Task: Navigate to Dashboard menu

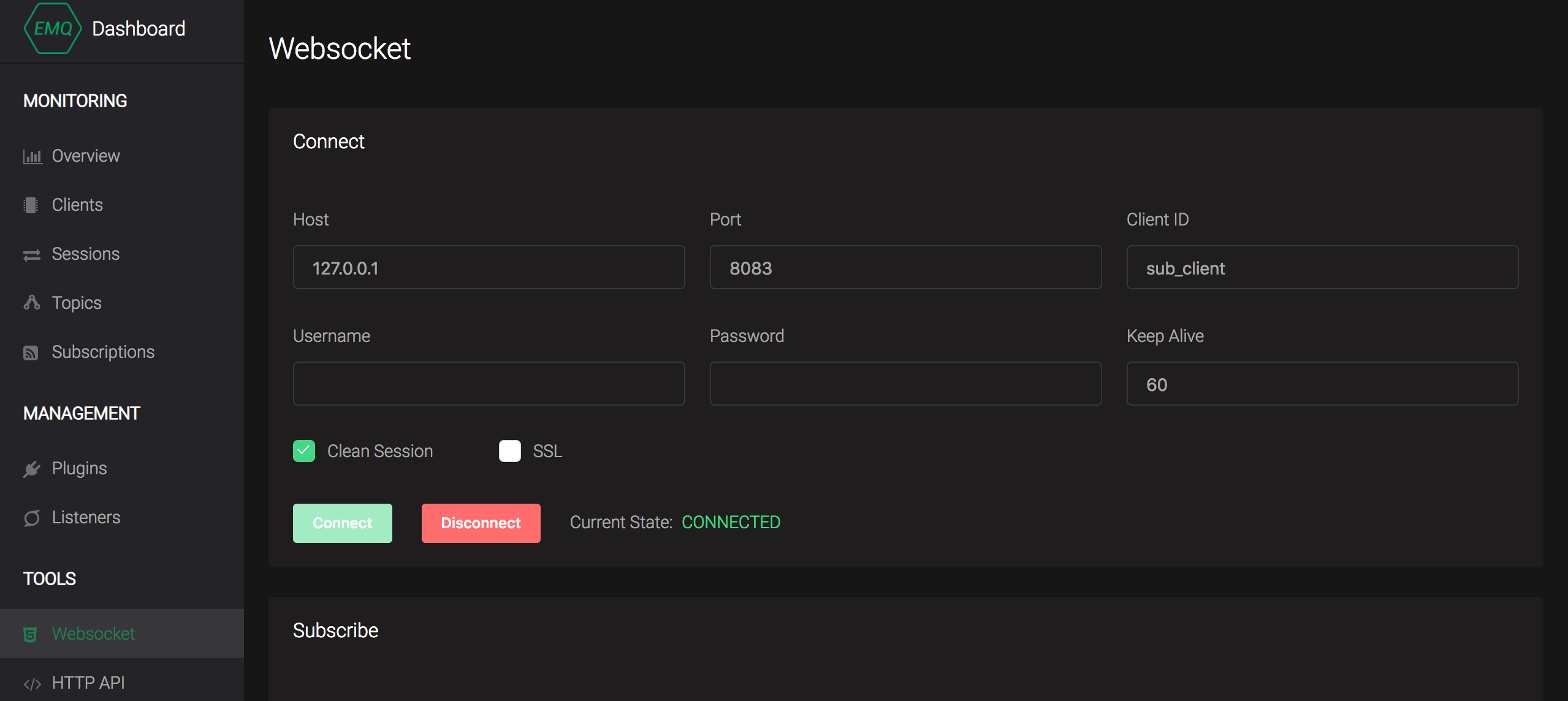Action: 137,28
